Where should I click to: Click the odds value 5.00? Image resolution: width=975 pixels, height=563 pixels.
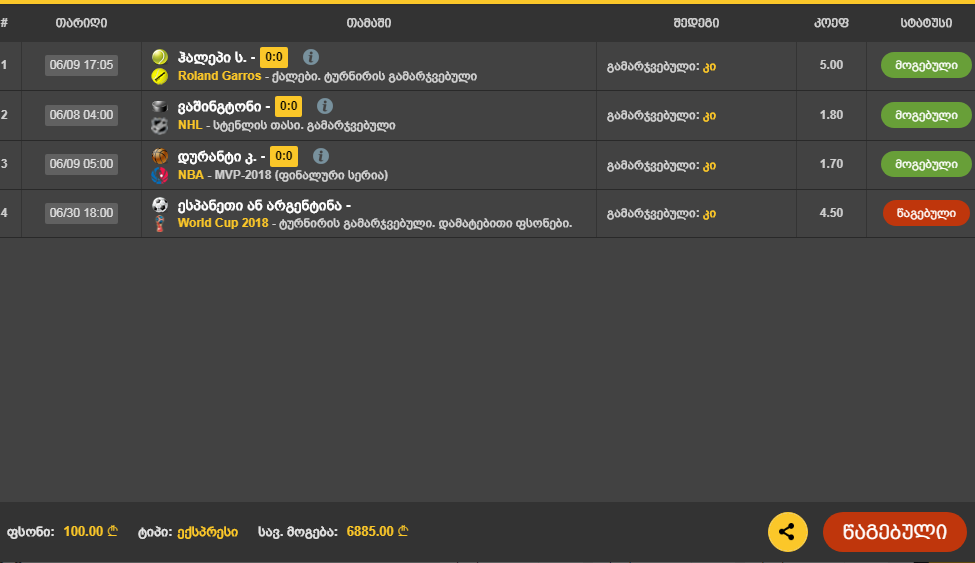(831, 65)
